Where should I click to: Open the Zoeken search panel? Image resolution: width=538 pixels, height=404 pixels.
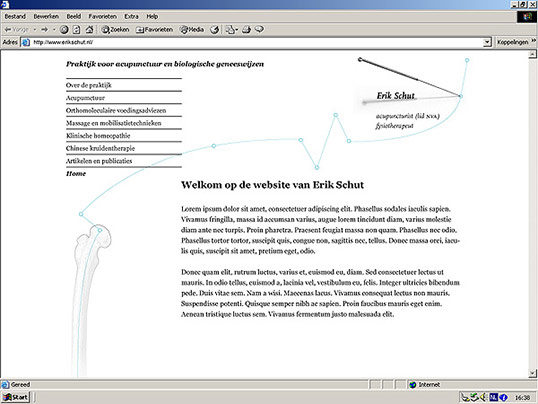[x=115, y=30]
